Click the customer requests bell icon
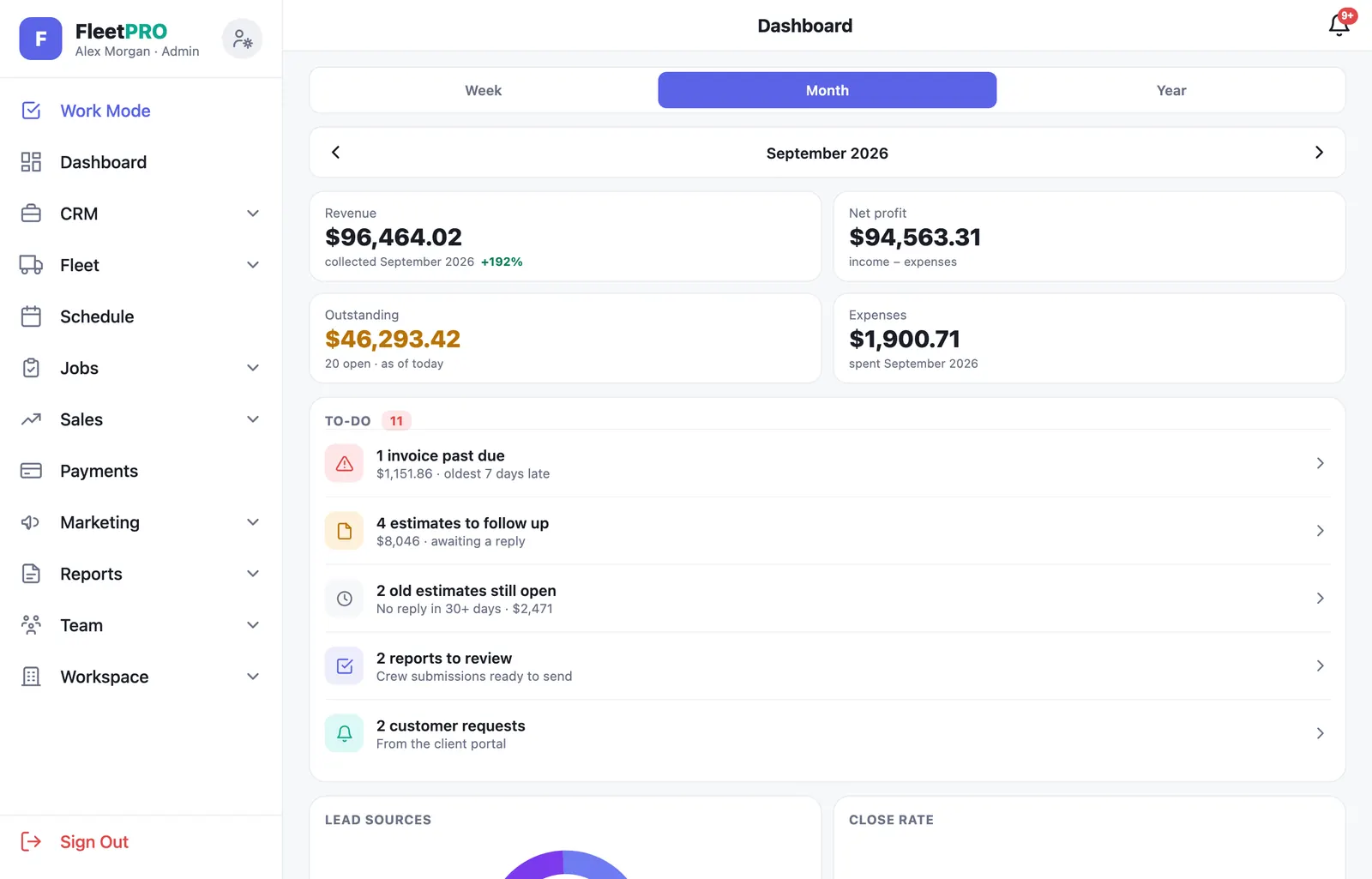 tap(344, 733)
